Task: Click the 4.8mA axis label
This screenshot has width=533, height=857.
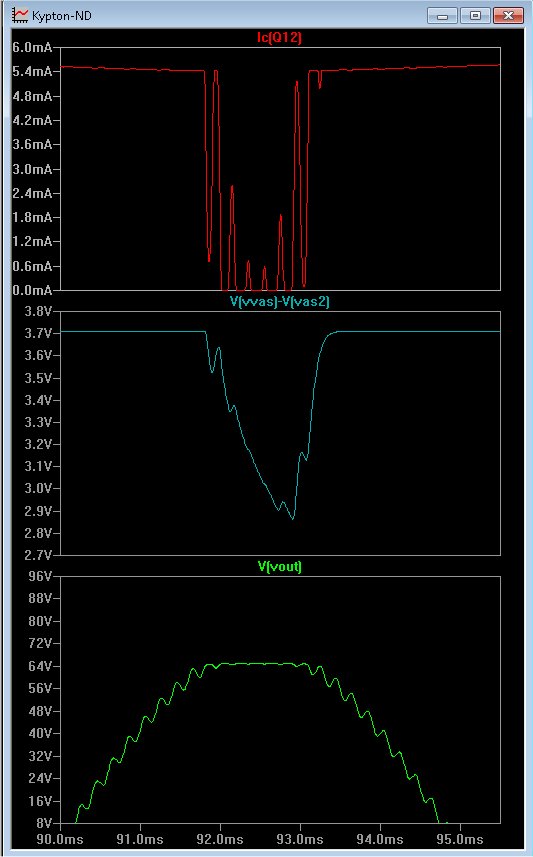Action: (32, 96)
